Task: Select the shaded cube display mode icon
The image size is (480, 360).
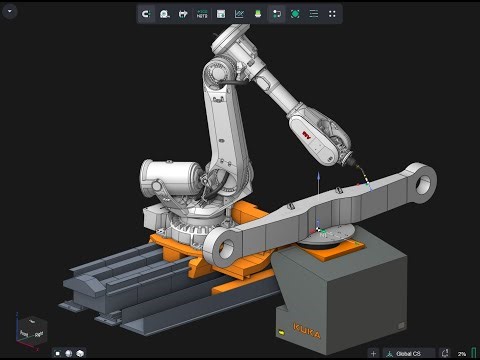Action: coord(80,353)
